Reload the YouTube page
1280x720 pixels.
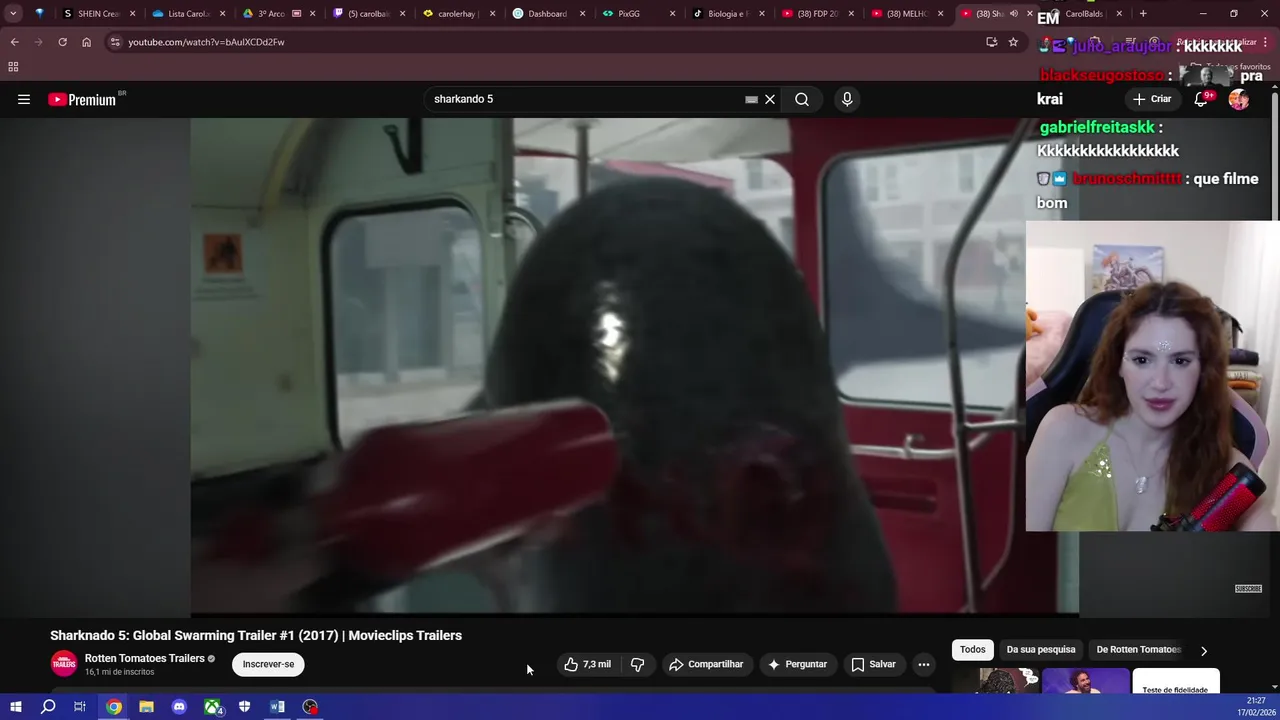tap(62, 42)
